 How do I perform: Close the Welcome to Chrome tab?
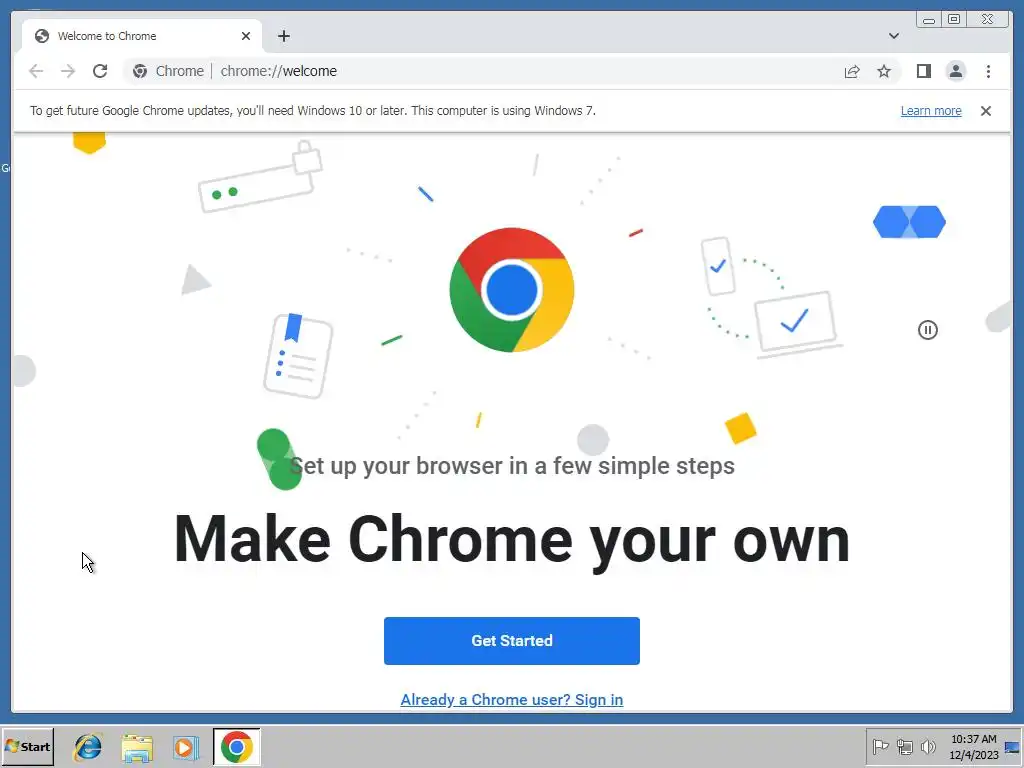[246, 36]
